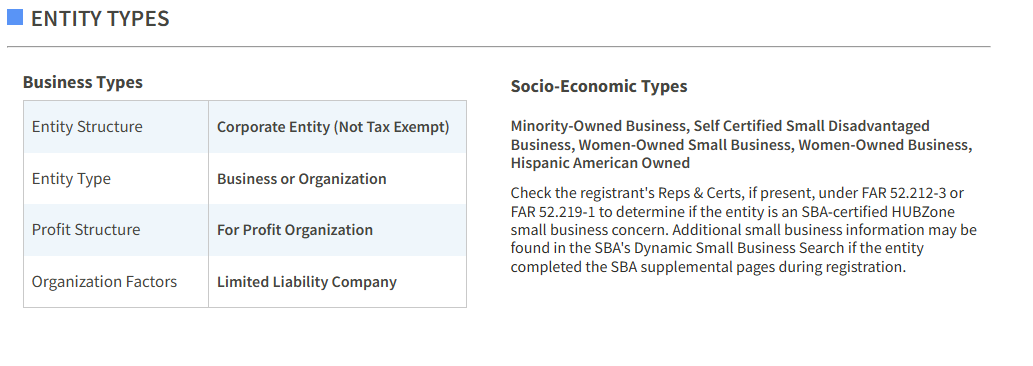Viewport: 1033px width, 366px height.
Task: Click the For Profit Organization value
Action: click(x=295, y=230)
